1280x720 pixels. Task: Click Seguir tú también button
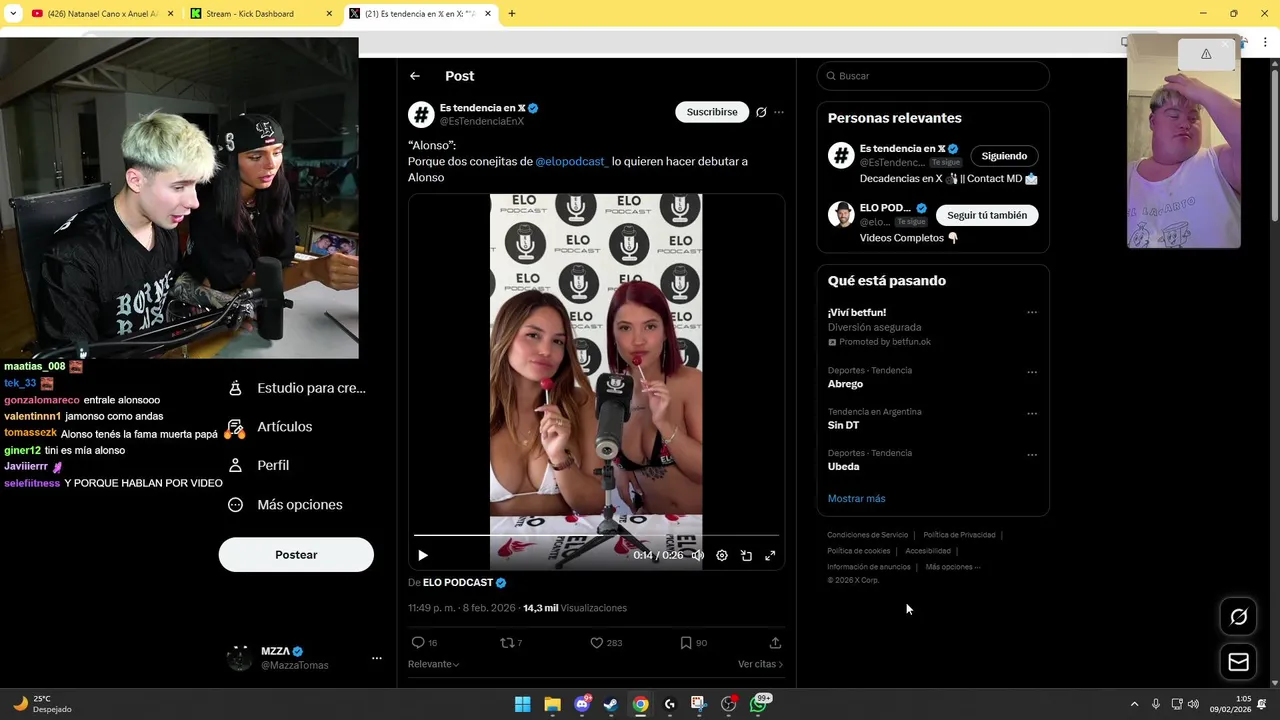tap(987, 215)
